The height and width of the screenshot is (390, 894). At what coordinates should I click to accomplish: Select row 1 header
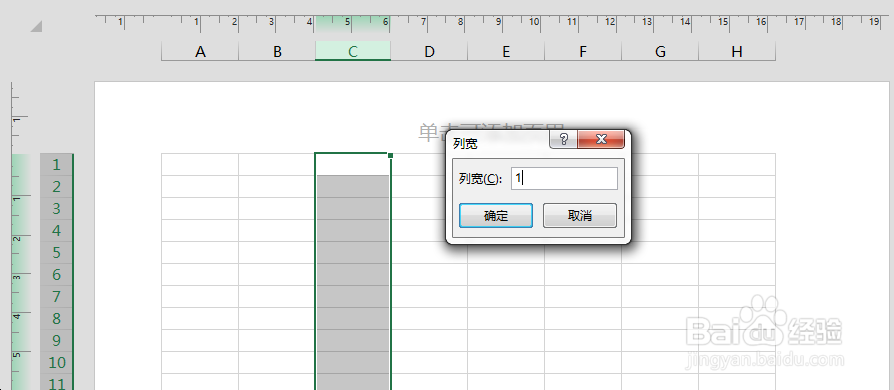56,165
